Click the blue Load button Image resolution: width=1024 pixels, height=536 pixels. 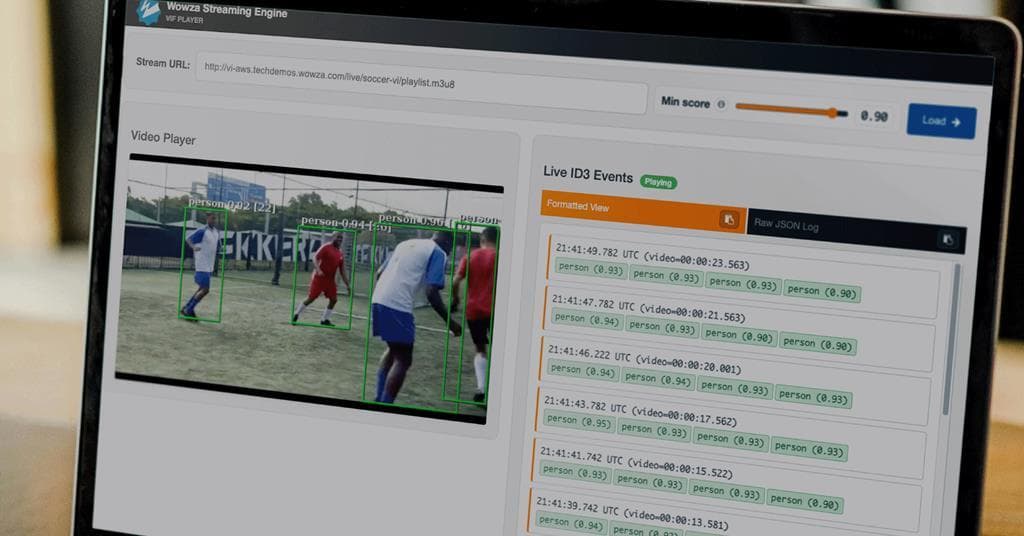[x=941, y=121]
